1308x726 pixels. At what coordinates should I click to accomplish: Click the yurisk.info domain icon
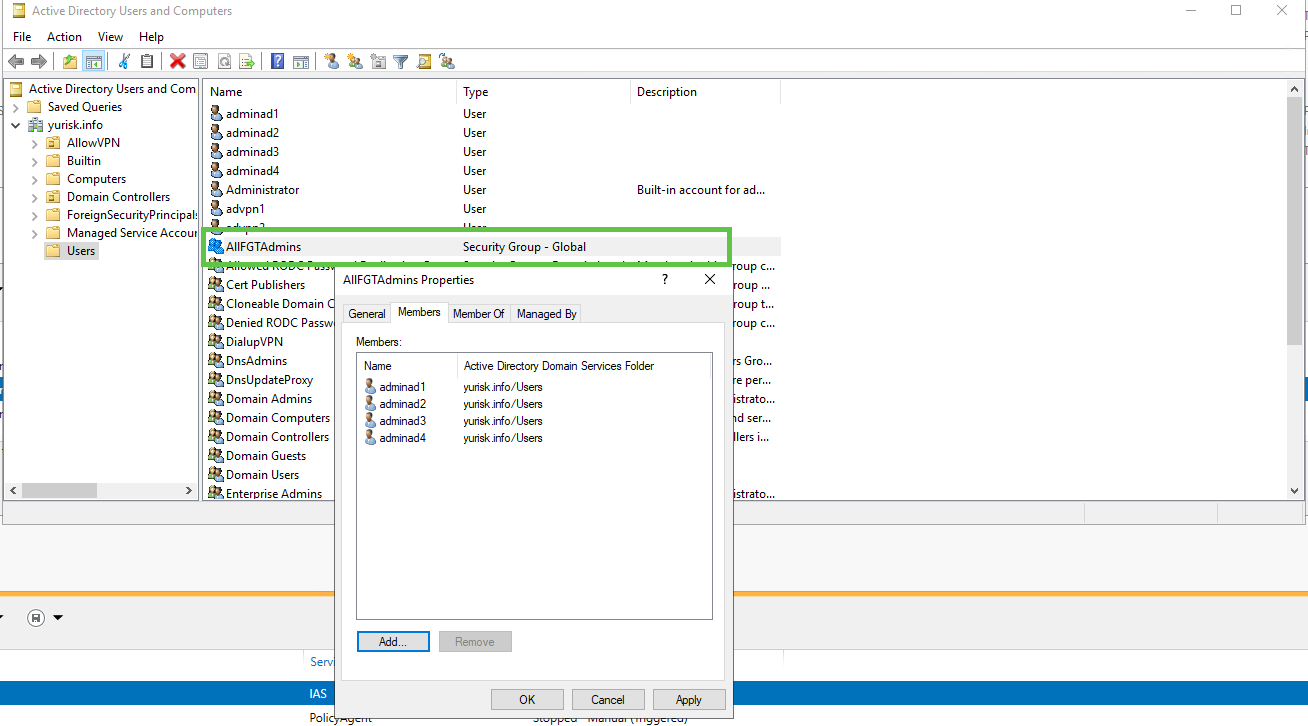pyautogui.click(x=37, y=125)
